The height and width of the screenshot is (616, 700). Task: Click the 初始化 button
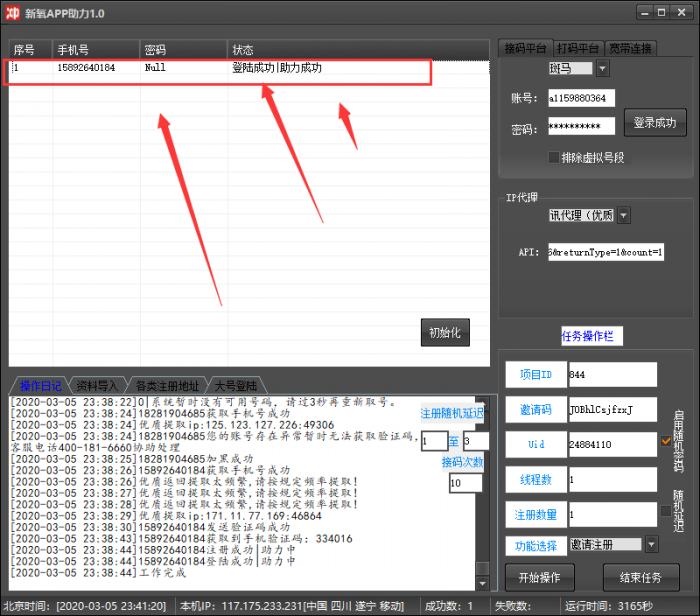445,333
